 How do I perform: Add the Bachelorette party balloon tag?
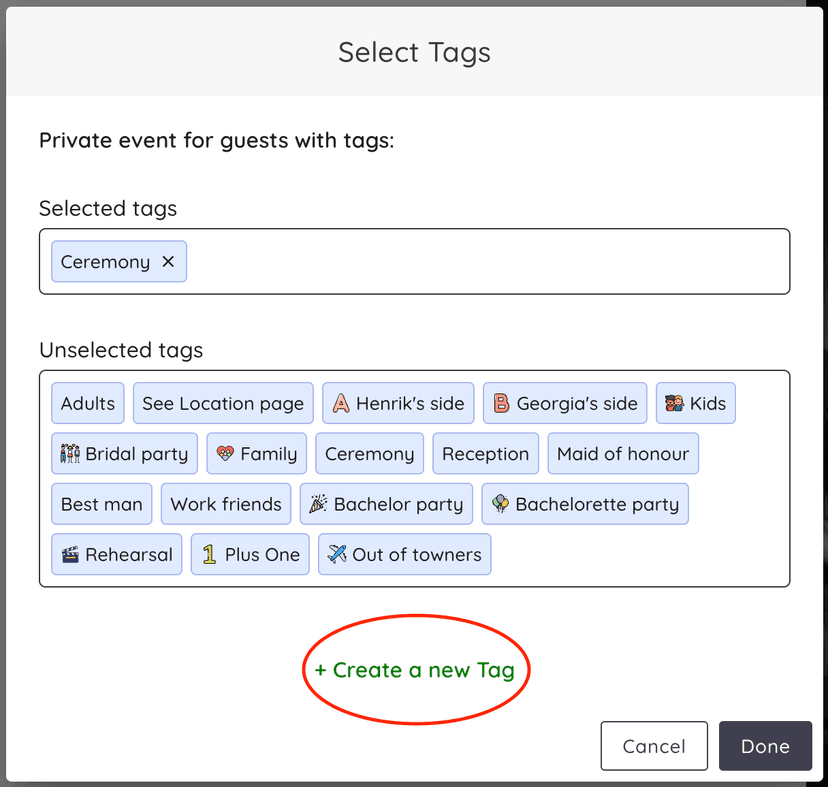(585, 503)
